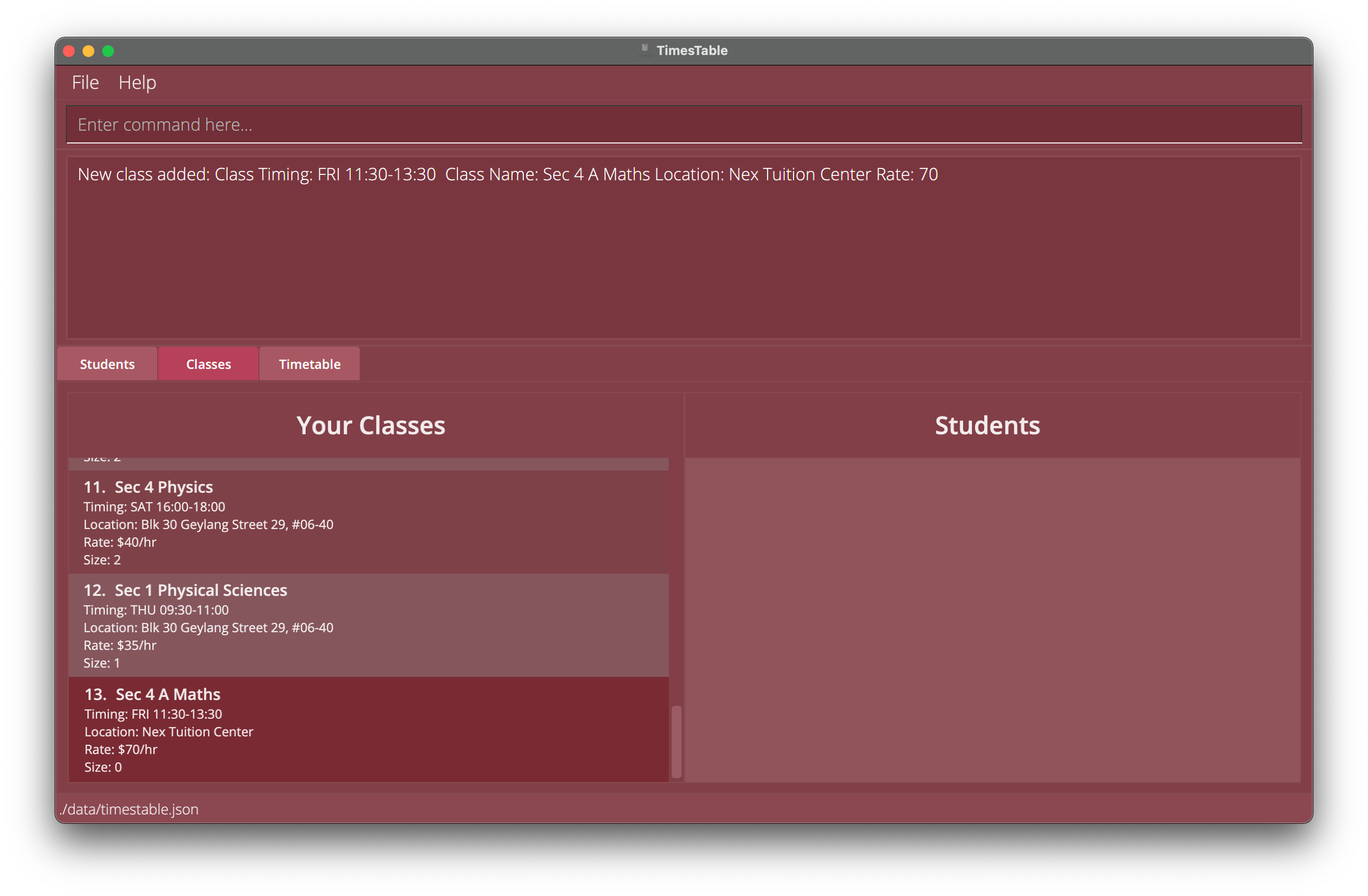Select class 12 Sec 1 Physical Sciences
This screenshot has height=896, width=1368.
pyautogui.click(x=369, y=625)
